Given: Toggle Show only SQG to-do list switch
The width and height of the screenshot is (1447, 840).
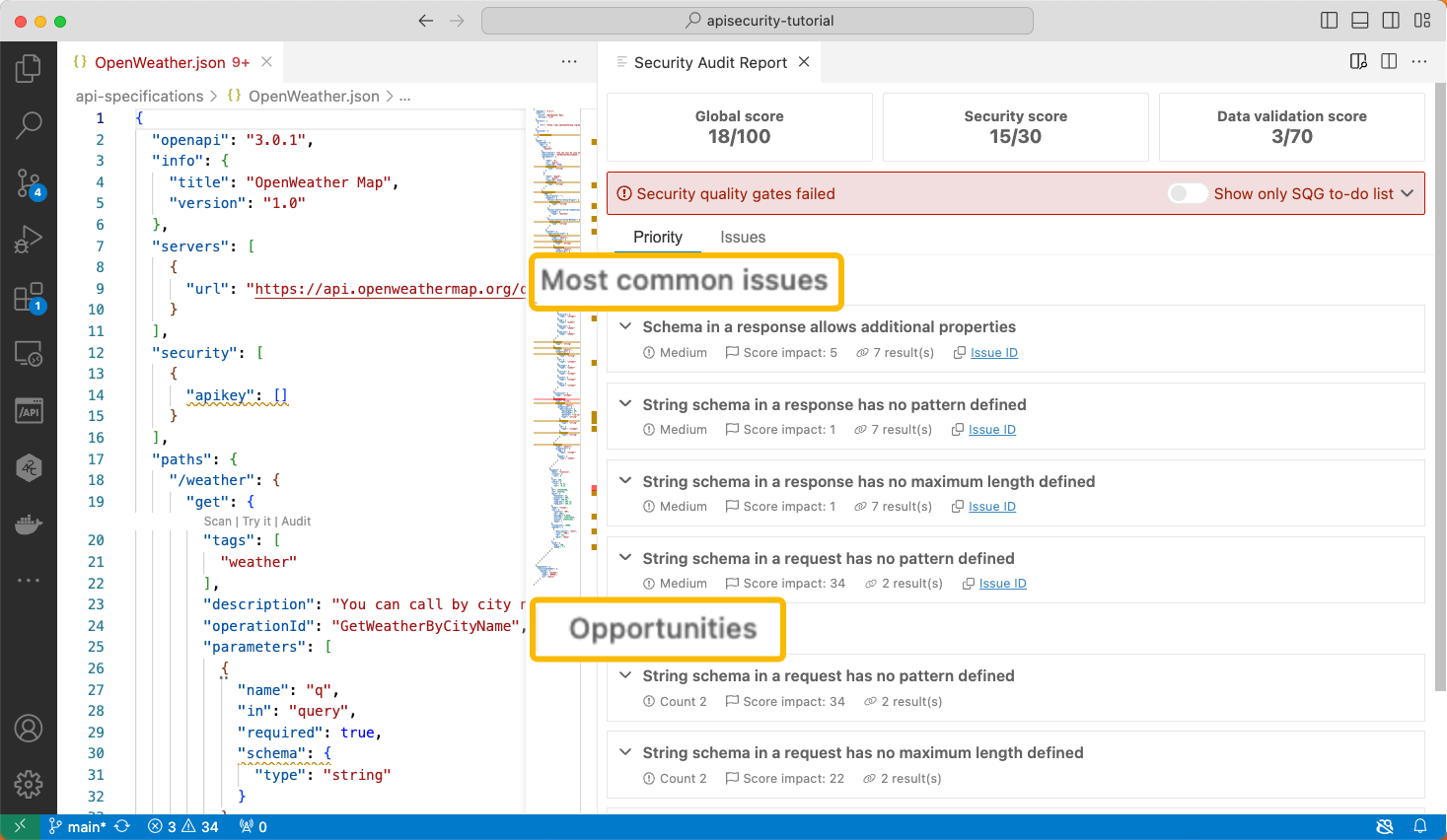Looking at the screenshot, I should pyautogui.click(x=1188, y=194).
